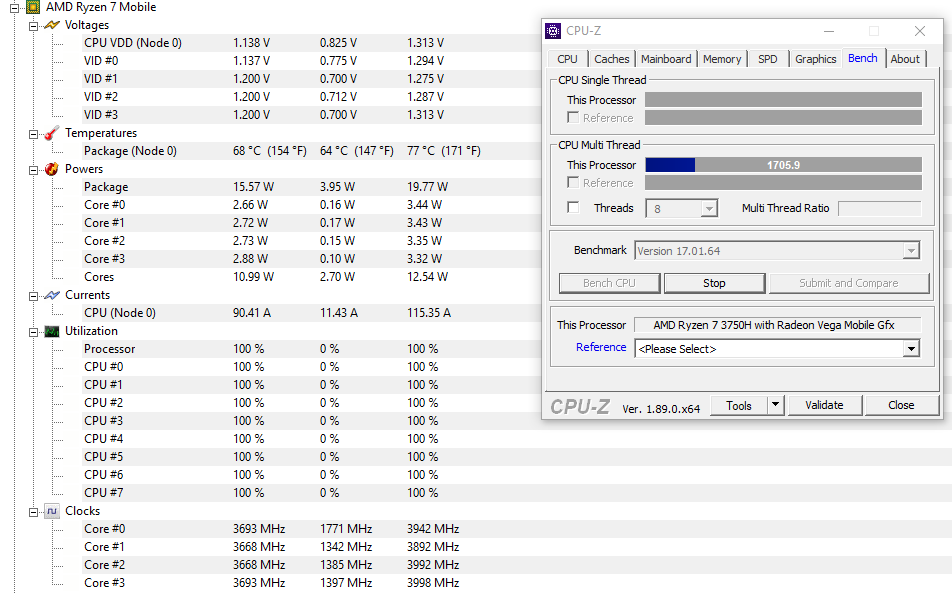Collapse the Powers tree section
Screen dimensions: 952x593
(x=33, y=170)
